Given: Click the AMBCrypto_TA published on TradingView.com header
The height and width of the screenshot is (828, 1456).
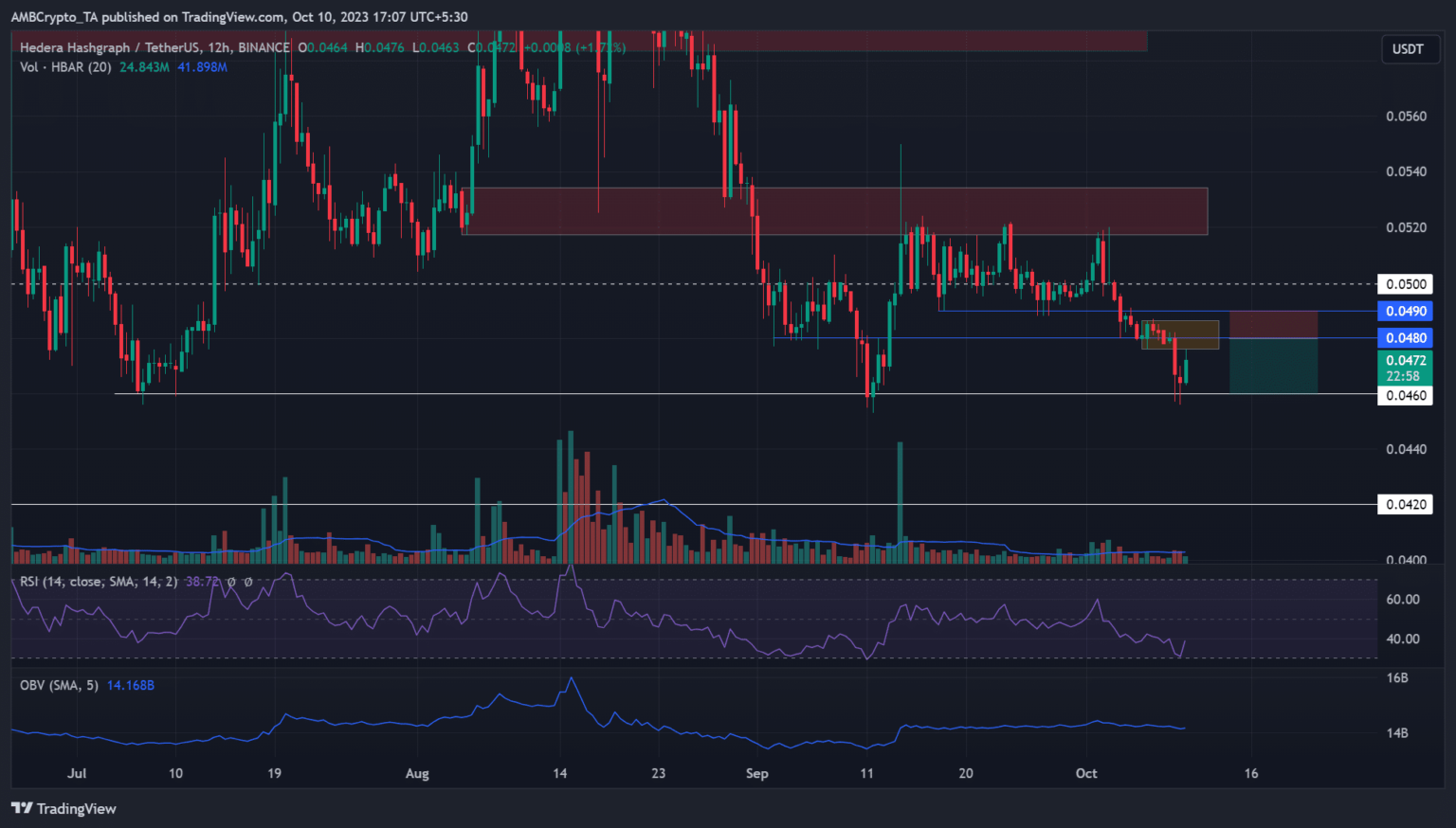Looking at the screenshot, I should click(239, 16).
